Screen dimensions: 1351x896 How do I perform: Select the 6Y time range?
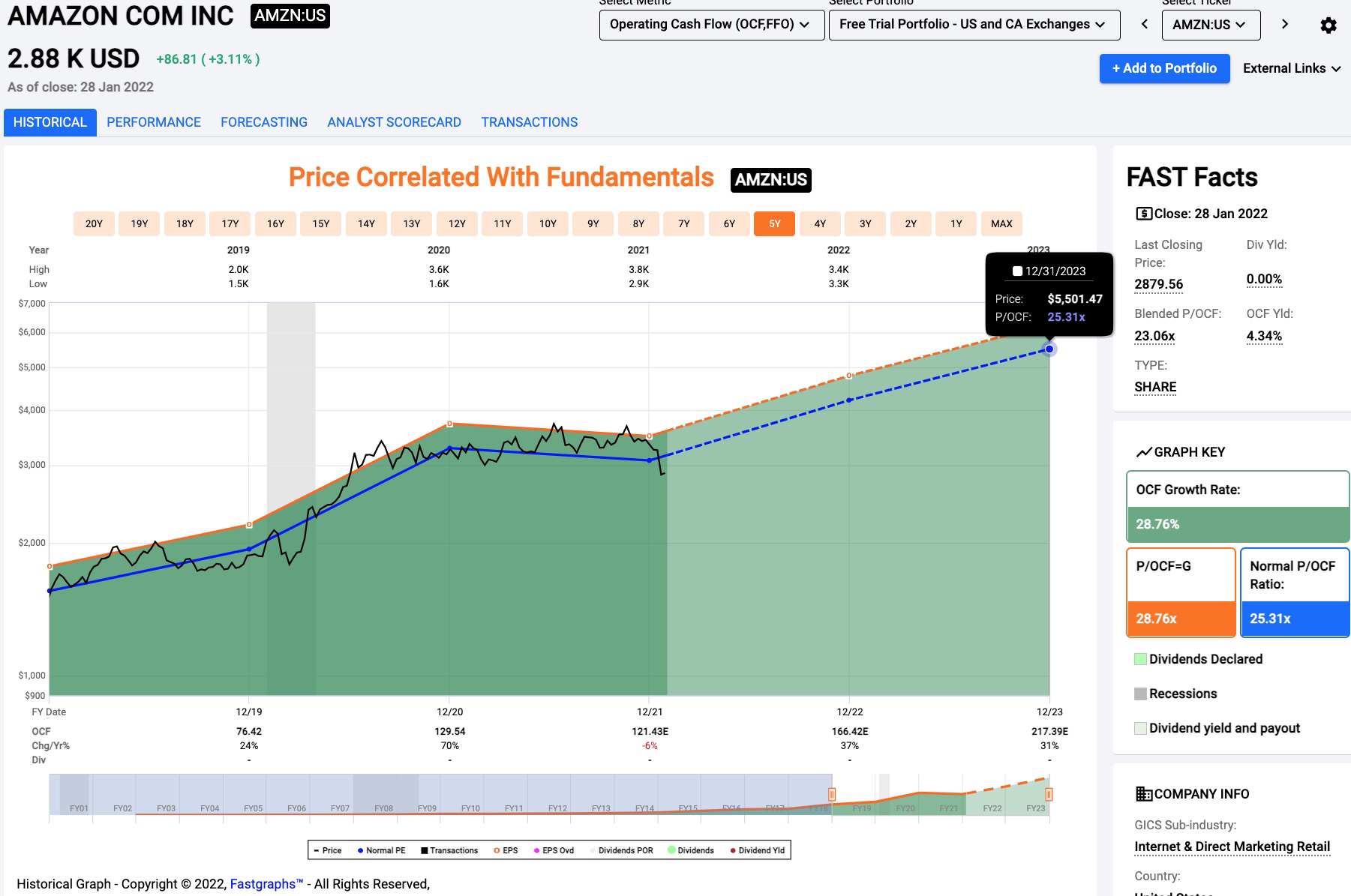[729, 223]
